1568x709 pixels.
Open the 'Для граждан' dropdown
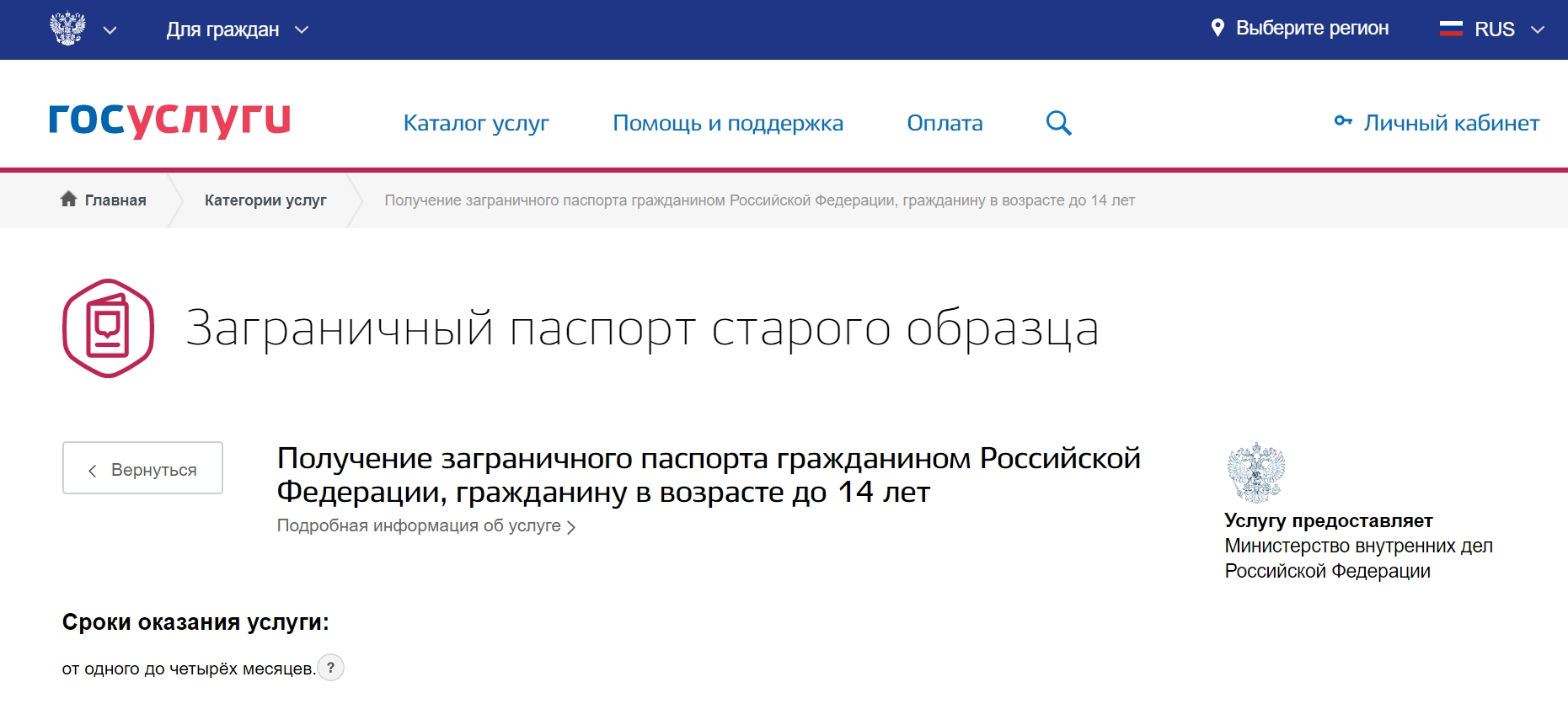pyautogui.click(x=238, y=29)
